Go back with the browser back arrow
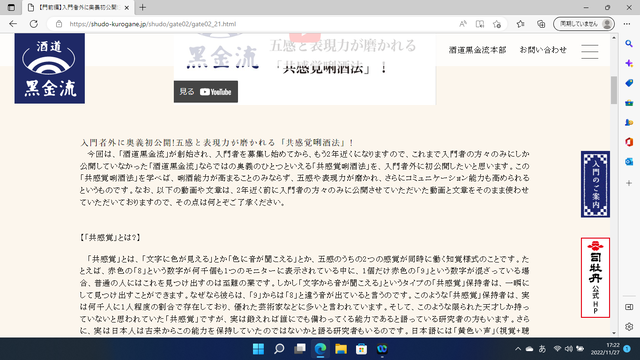The height and width of the screenshot is (360, 640). (13, 24)
